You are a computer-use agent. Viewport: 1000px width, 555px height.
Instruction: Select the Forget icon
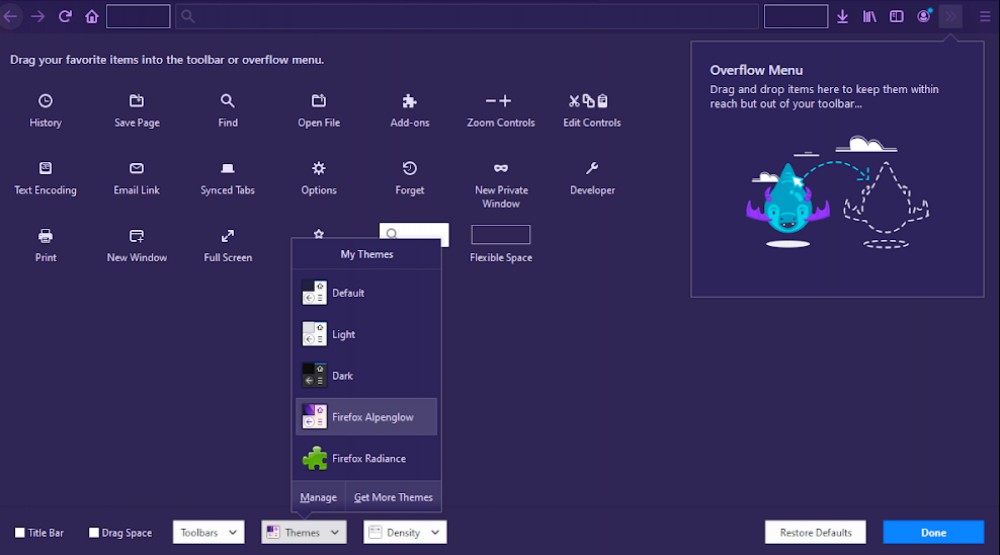click(x=409, y=168)
